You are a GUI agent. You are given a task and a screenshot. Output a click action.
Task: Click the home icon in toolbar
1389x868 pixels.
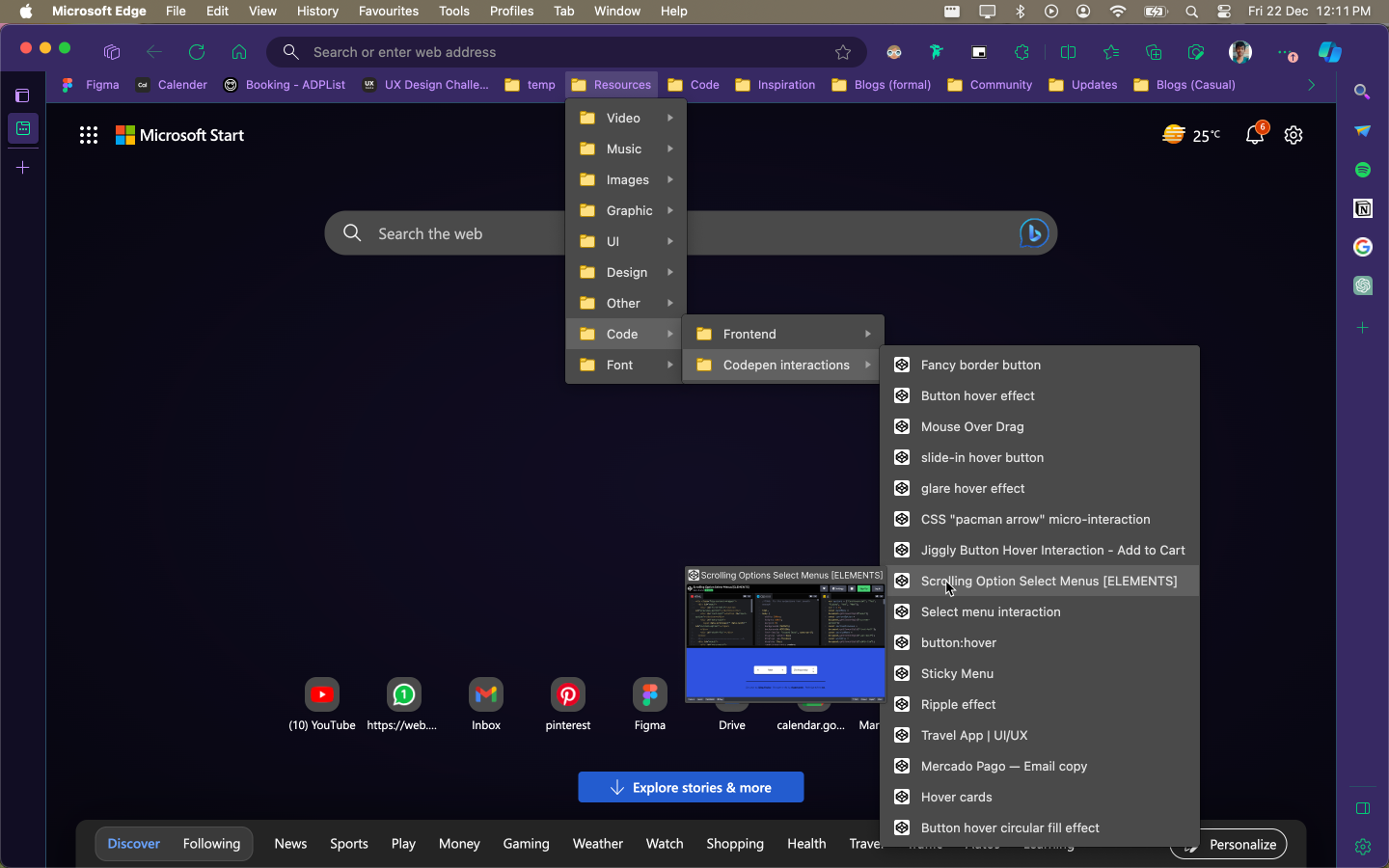point(239,52)
